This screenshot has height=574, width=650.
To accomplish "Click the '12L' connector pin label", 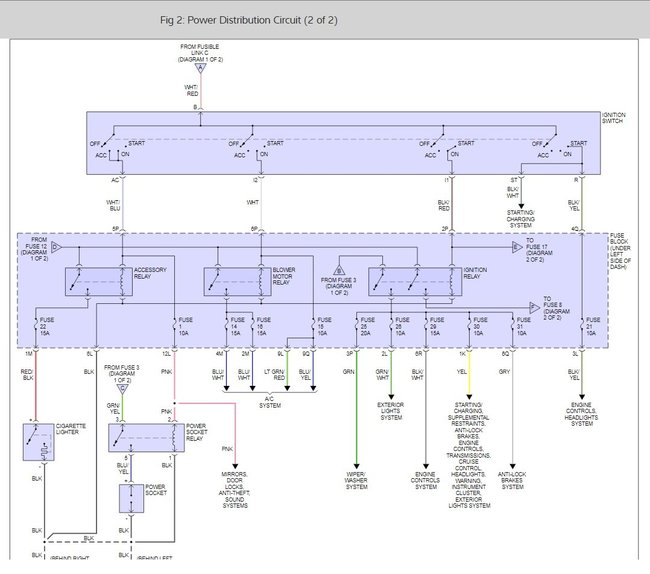I will 166,354.
